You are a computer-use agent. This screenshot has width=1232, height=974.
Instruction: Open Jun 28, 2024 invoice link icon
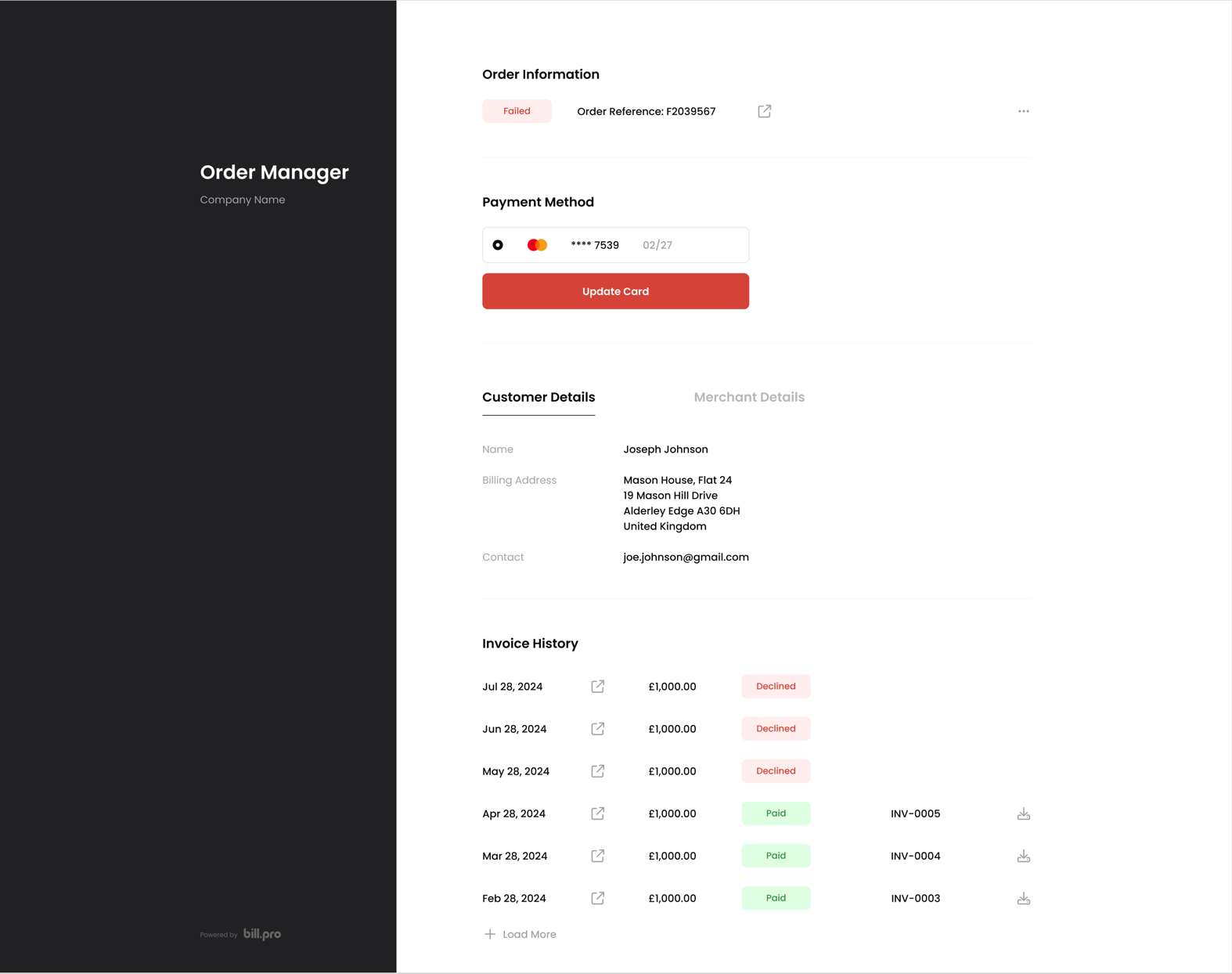[x=598, y=729]
